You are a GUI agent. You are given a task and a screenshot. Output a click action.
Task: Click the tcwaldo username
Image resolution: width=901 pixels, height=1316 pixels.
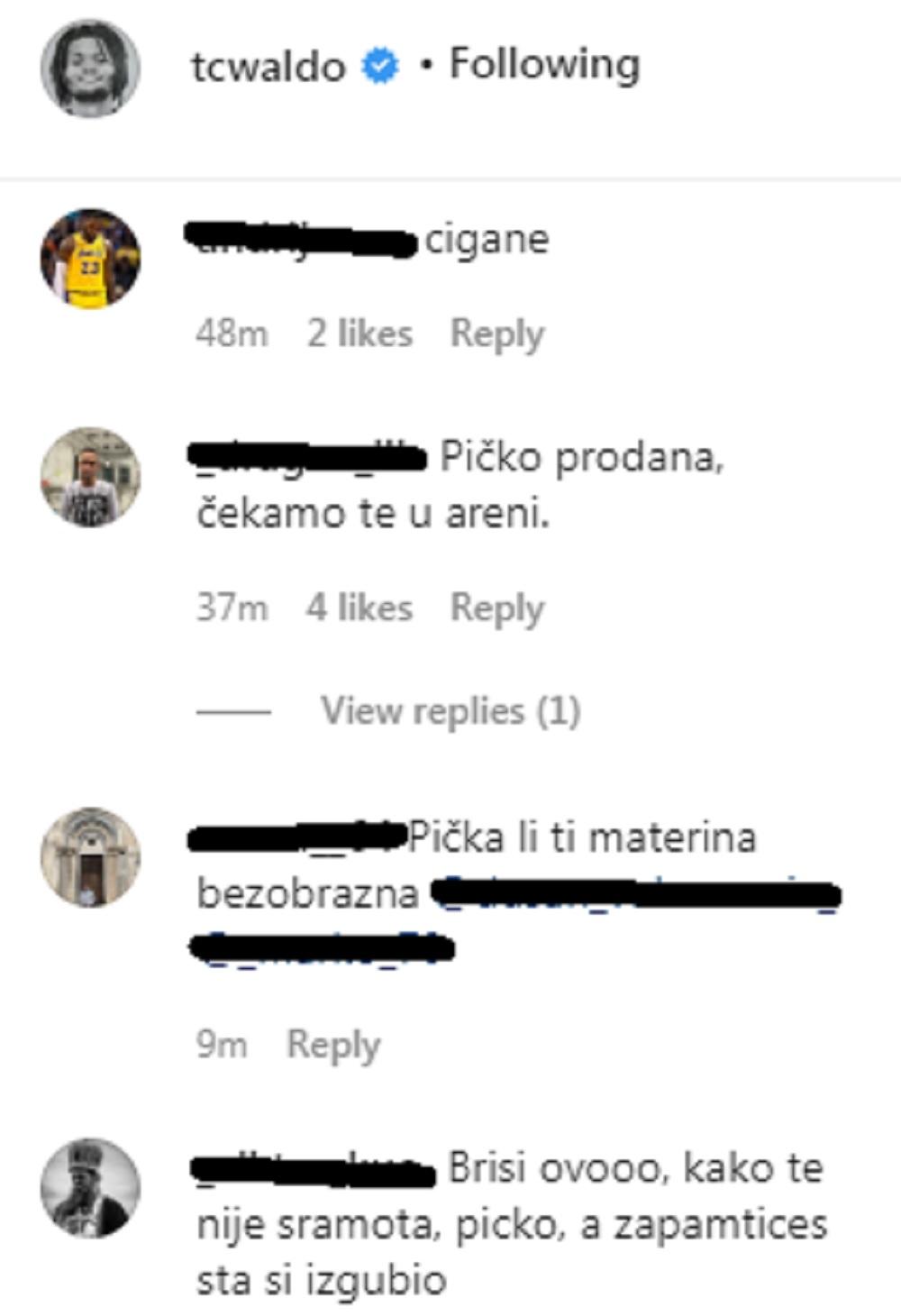[268, 67]
